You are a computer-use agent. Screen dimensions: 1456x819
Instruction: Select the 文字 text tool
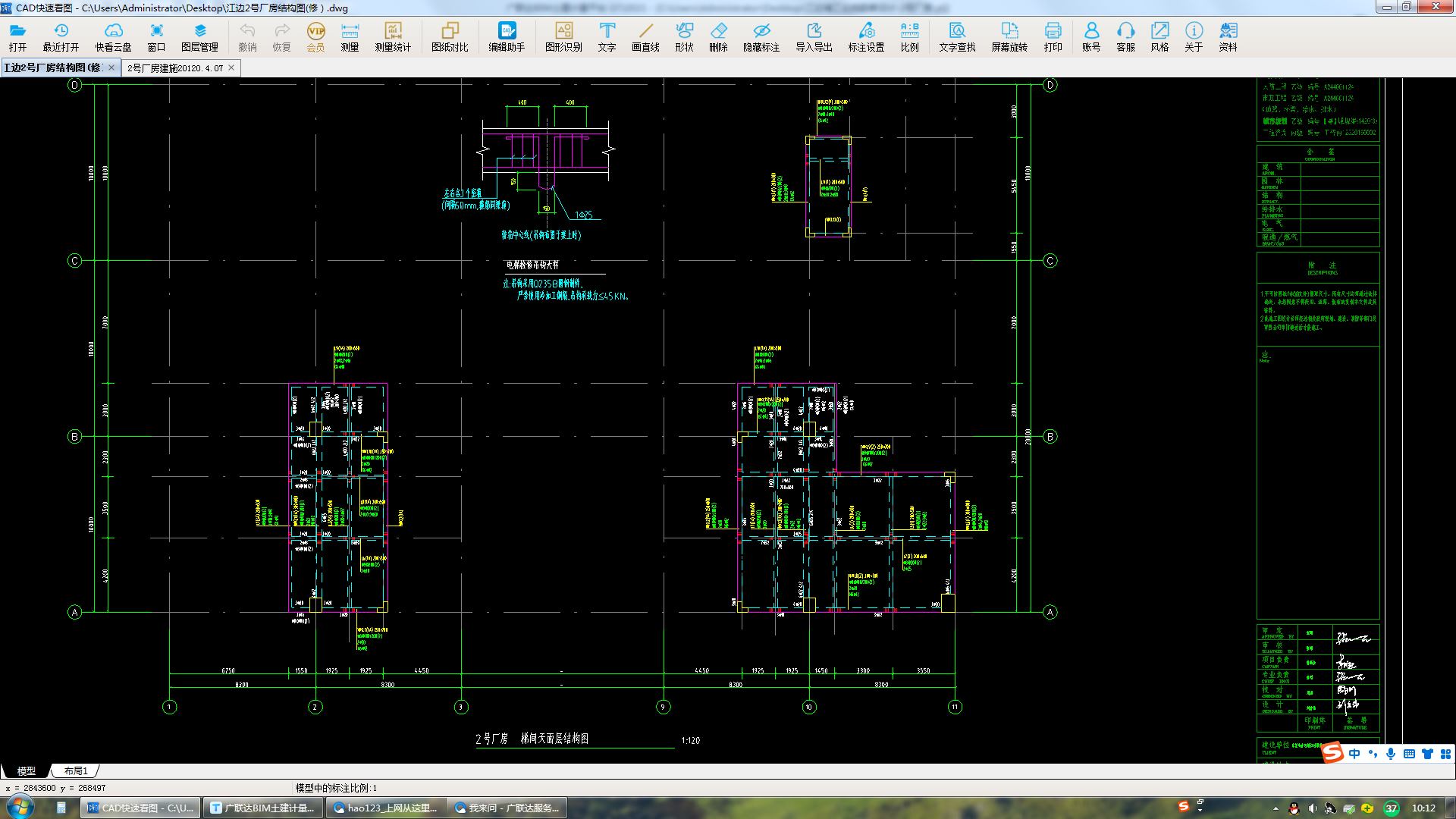[607, 37]
